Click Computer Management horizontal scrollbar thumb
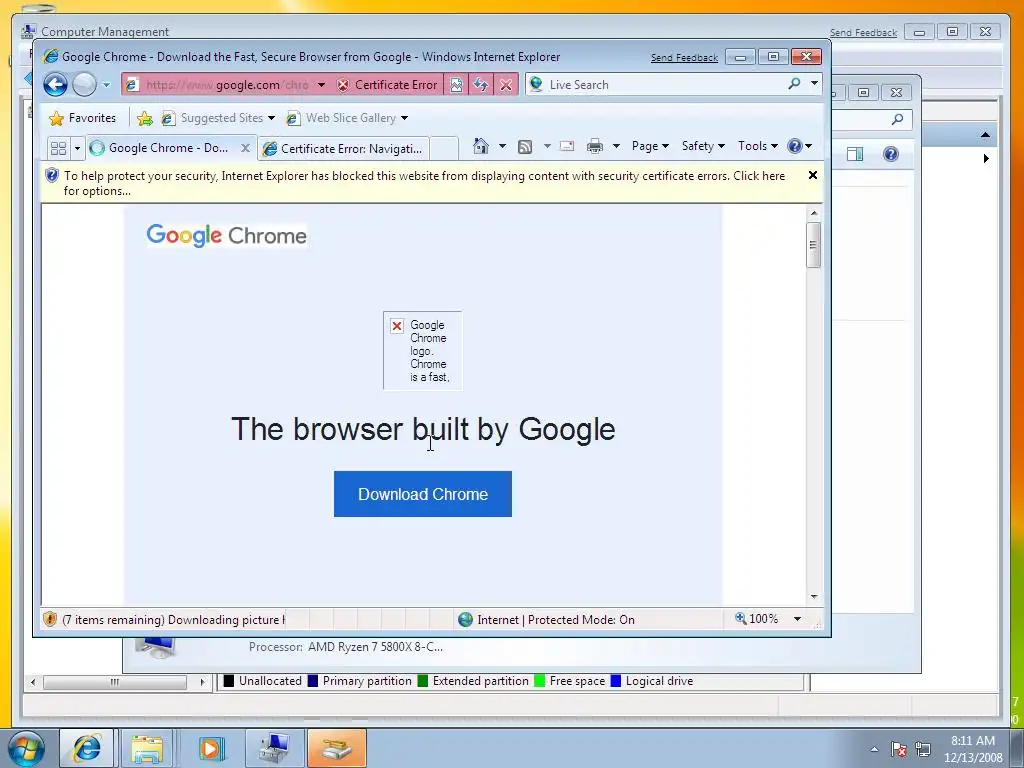The height and width of the screenshot is (768, 1024). 115,682
